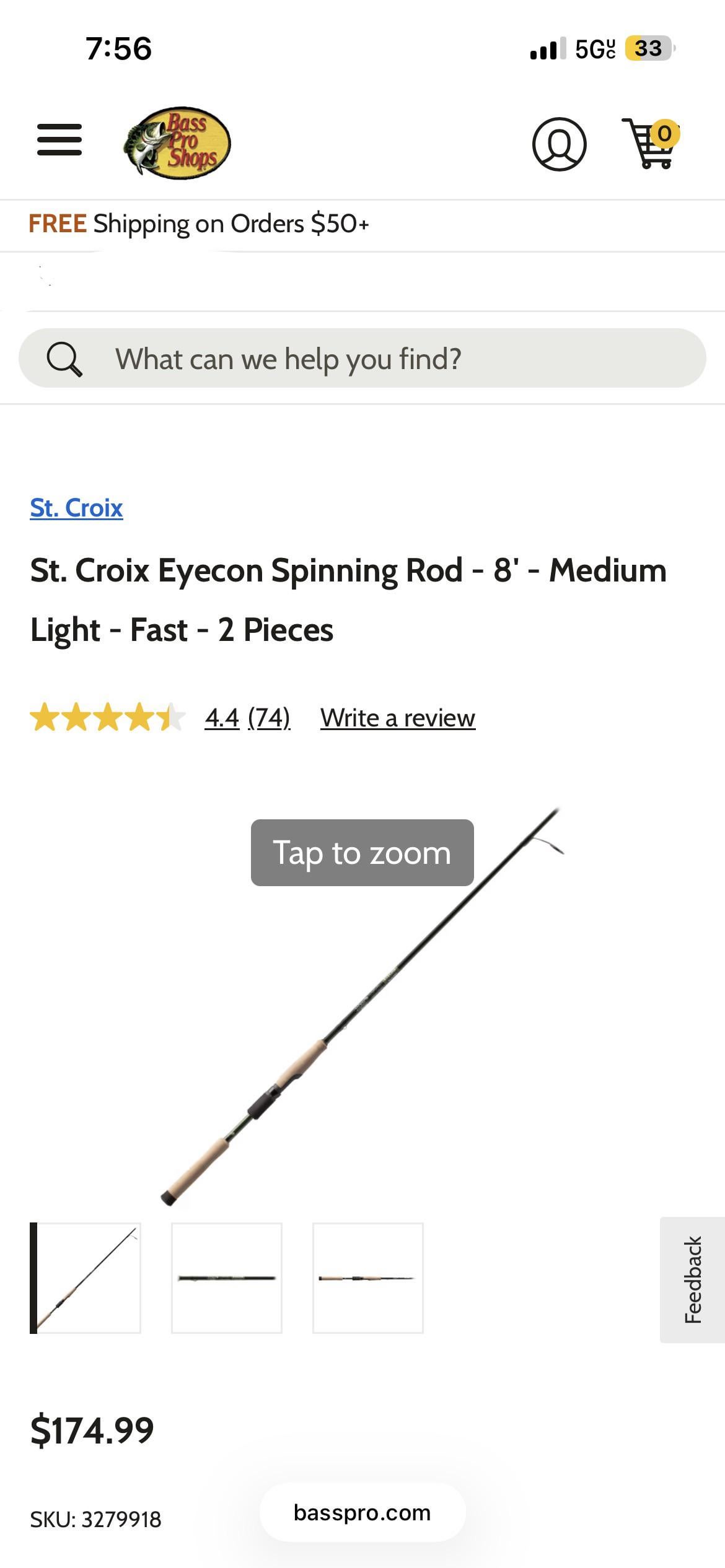
Task: Click Write a review
Action: 398,718
